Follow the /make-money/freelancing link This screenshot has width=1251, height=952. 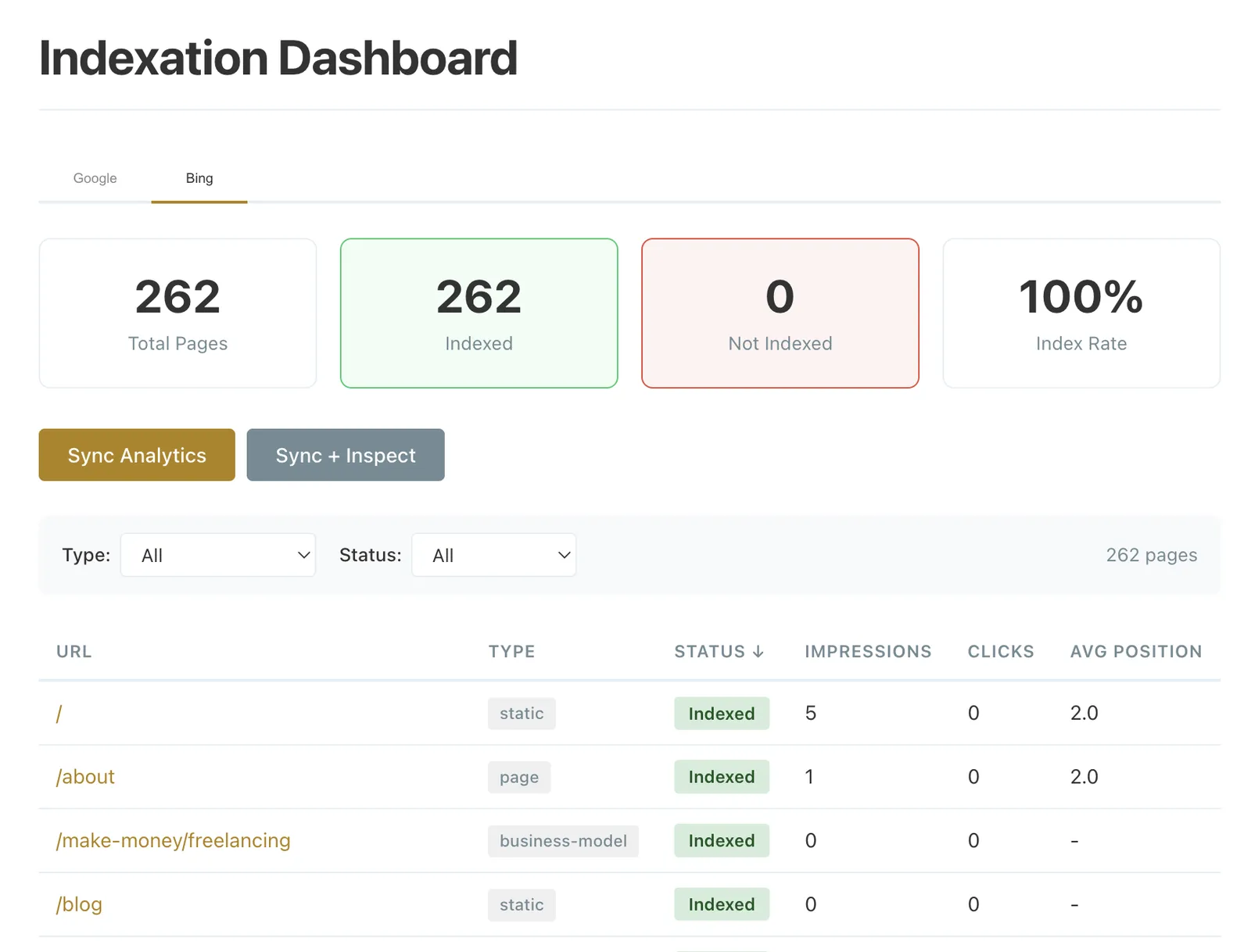tap(173, 840)
